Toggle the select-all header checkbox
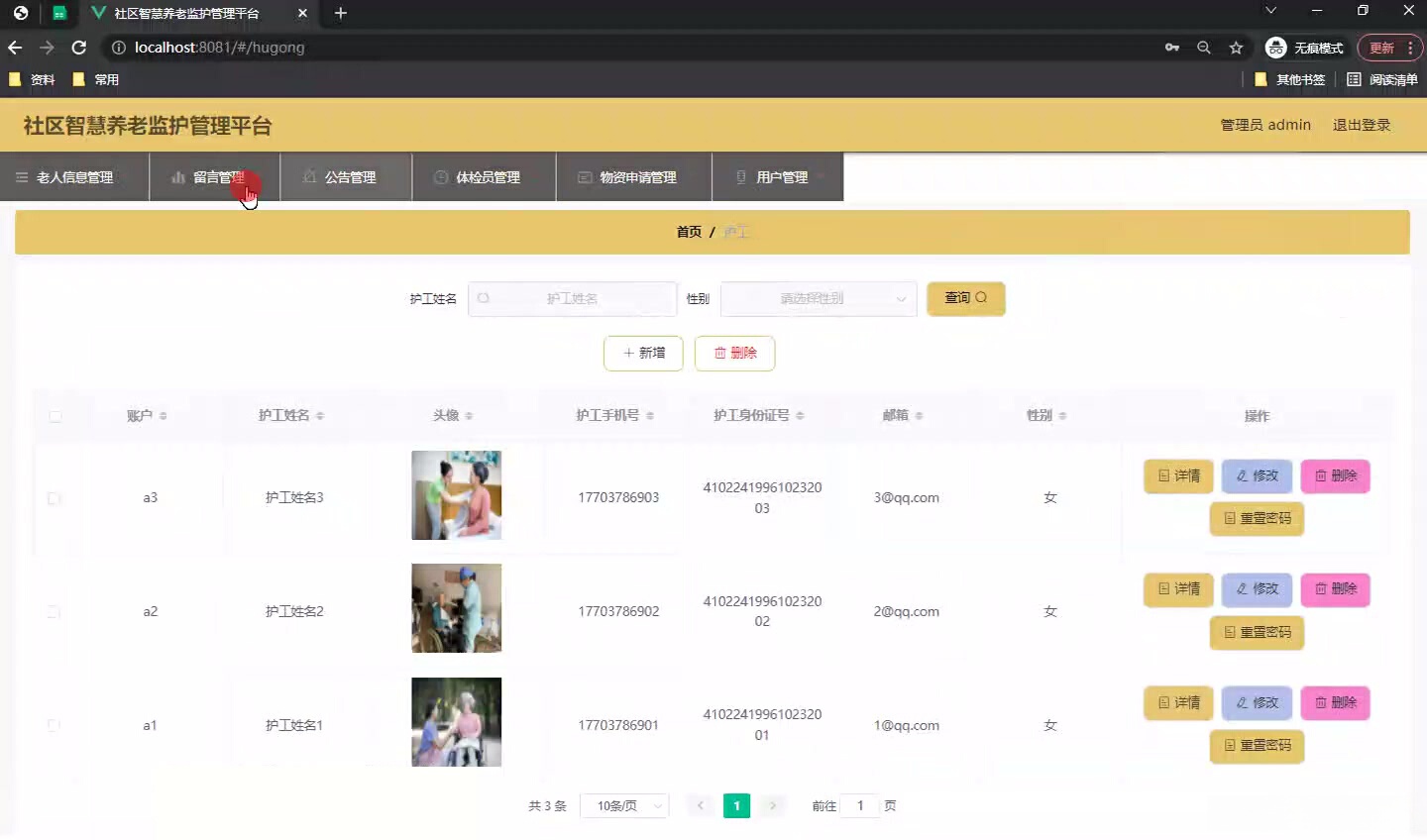 55,416
